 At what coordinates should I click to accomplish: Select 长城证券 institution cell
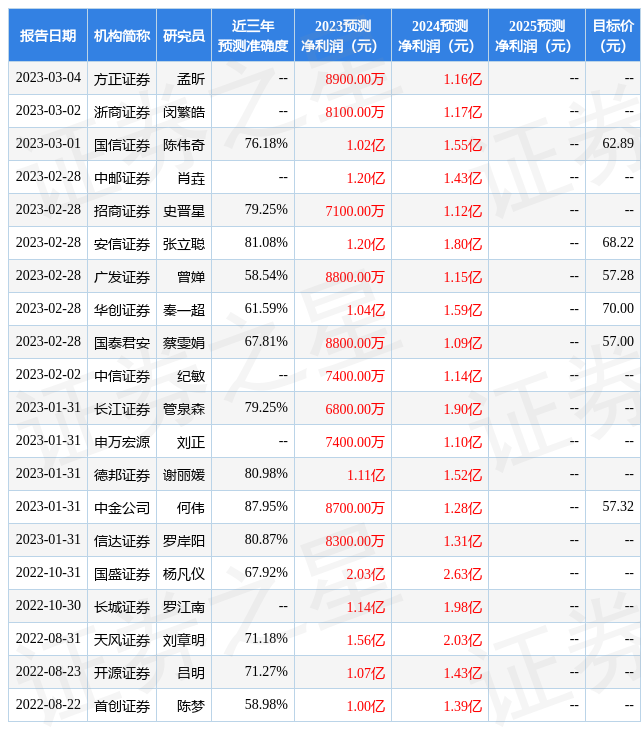click(x=122, y=608)
